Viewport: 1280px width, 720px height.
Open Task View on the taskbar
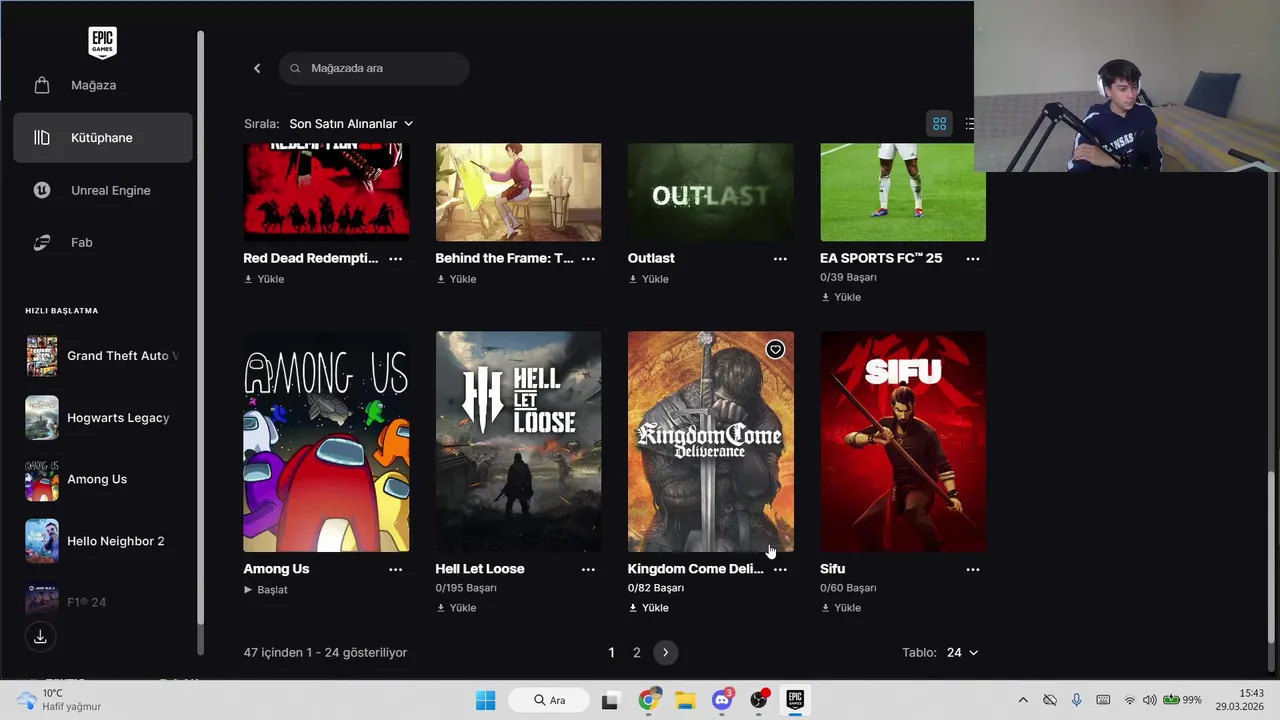[x=610, y=700]
